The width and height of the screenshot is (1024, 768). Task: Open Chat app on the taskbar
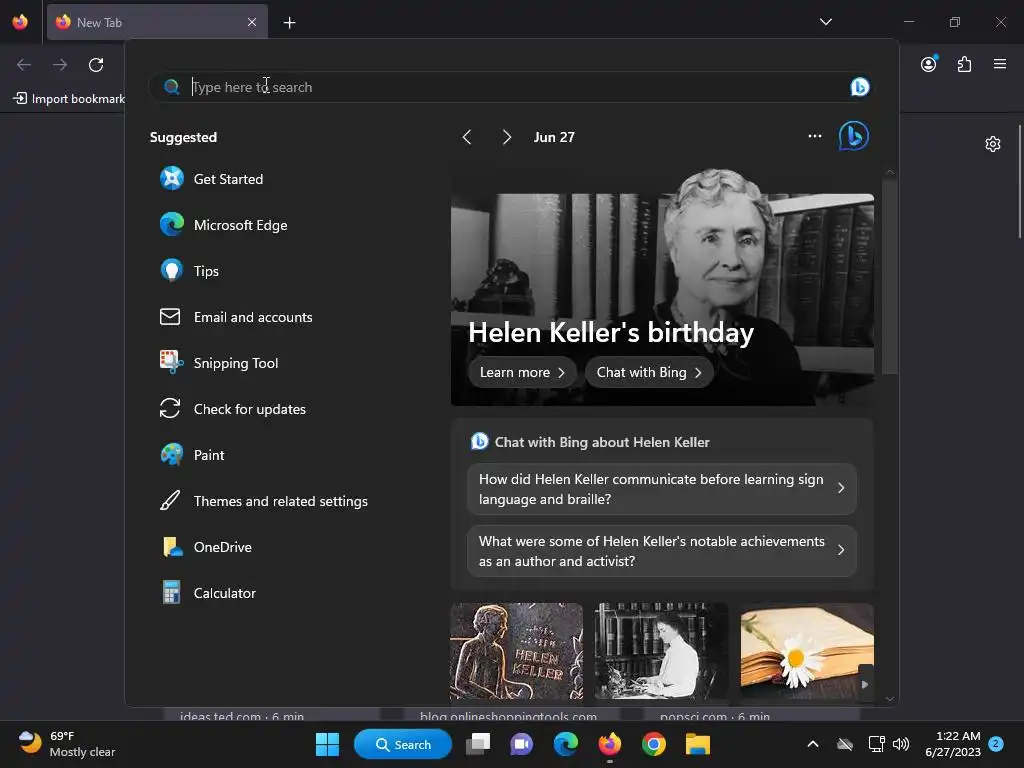[x=521, y=744]
